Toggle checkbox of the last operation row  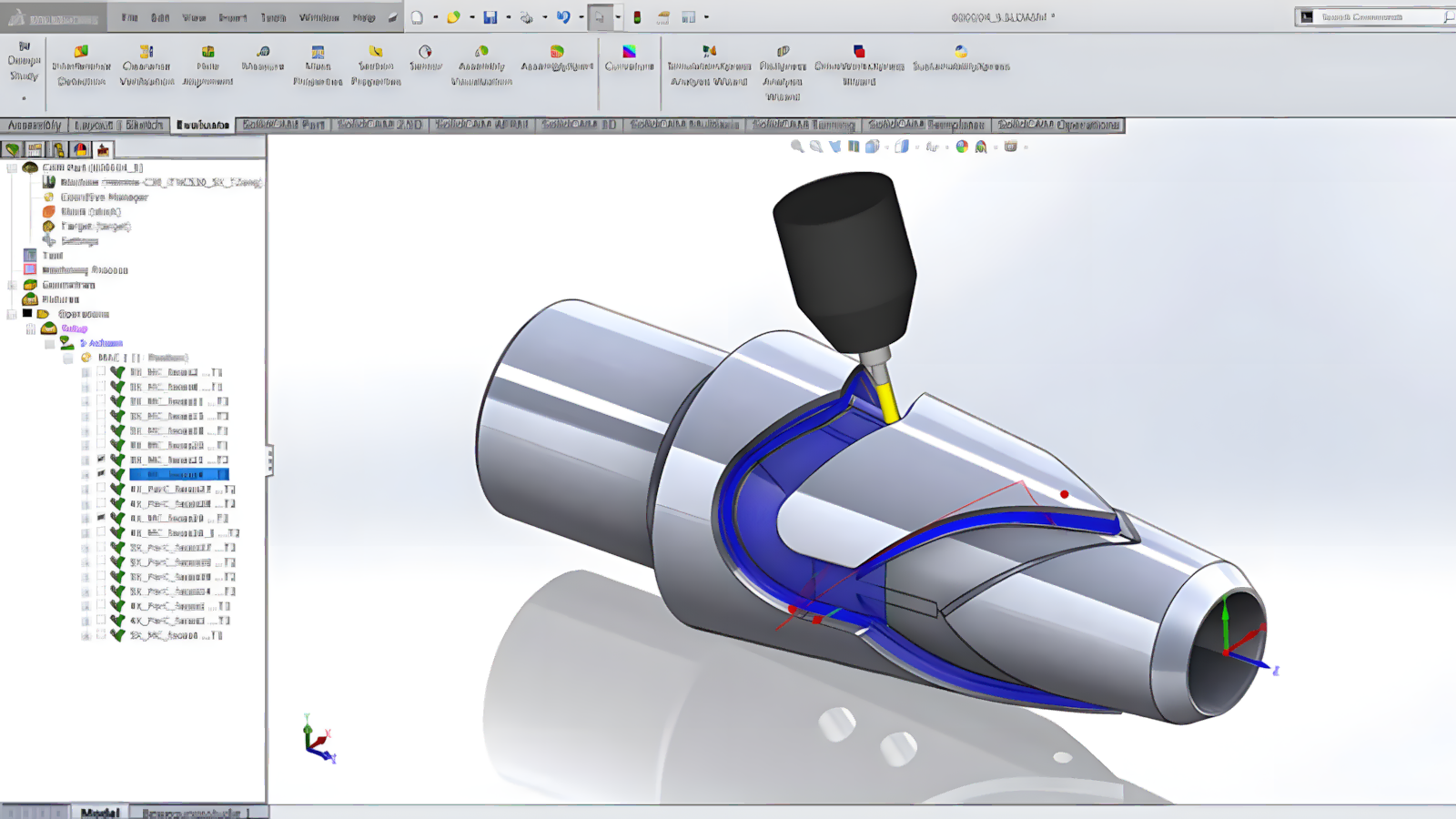(x=101, y=635)
